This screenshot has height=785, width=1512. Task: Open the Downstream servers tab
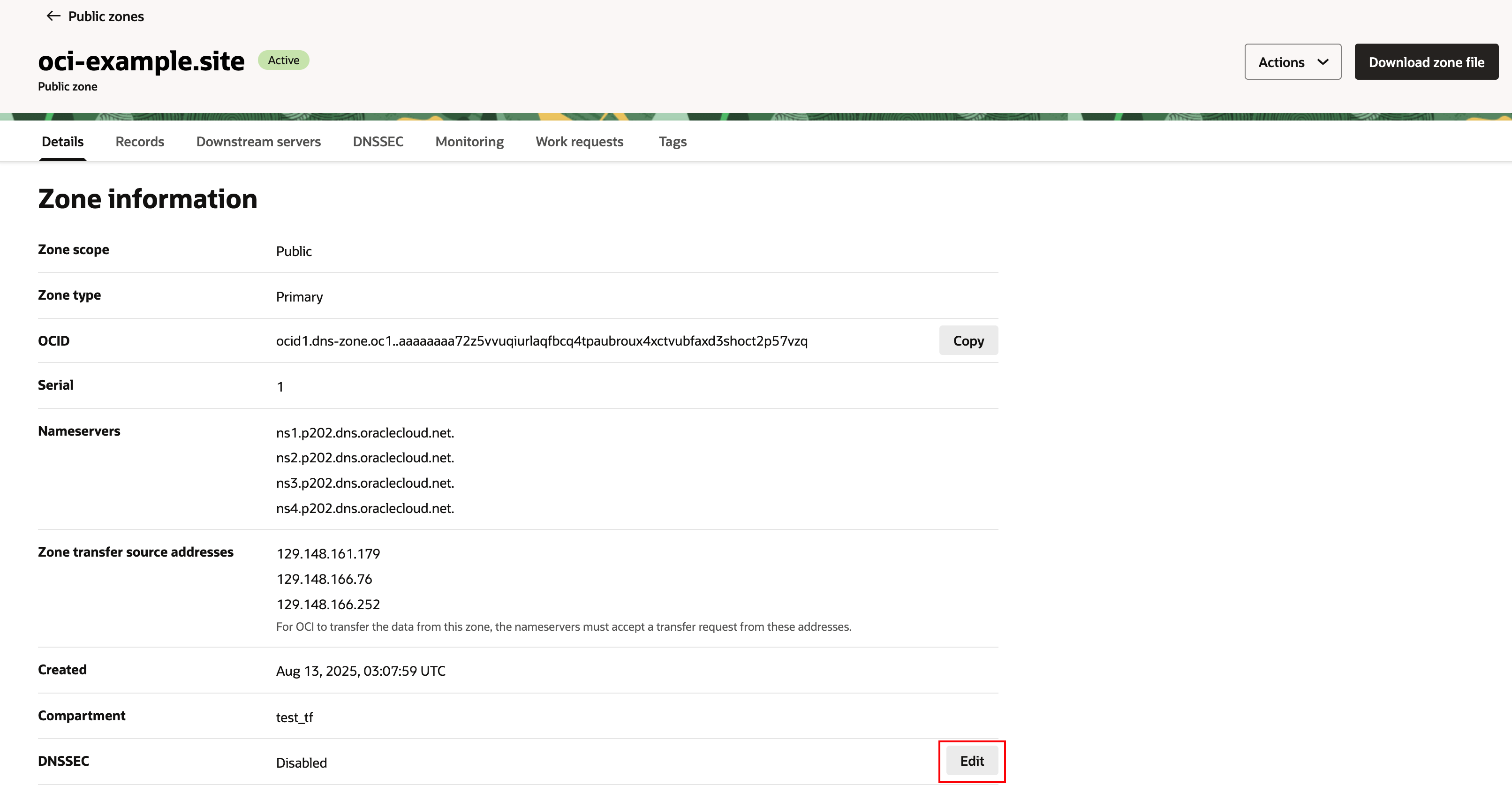pyautogui.click(x=258, y=142)
